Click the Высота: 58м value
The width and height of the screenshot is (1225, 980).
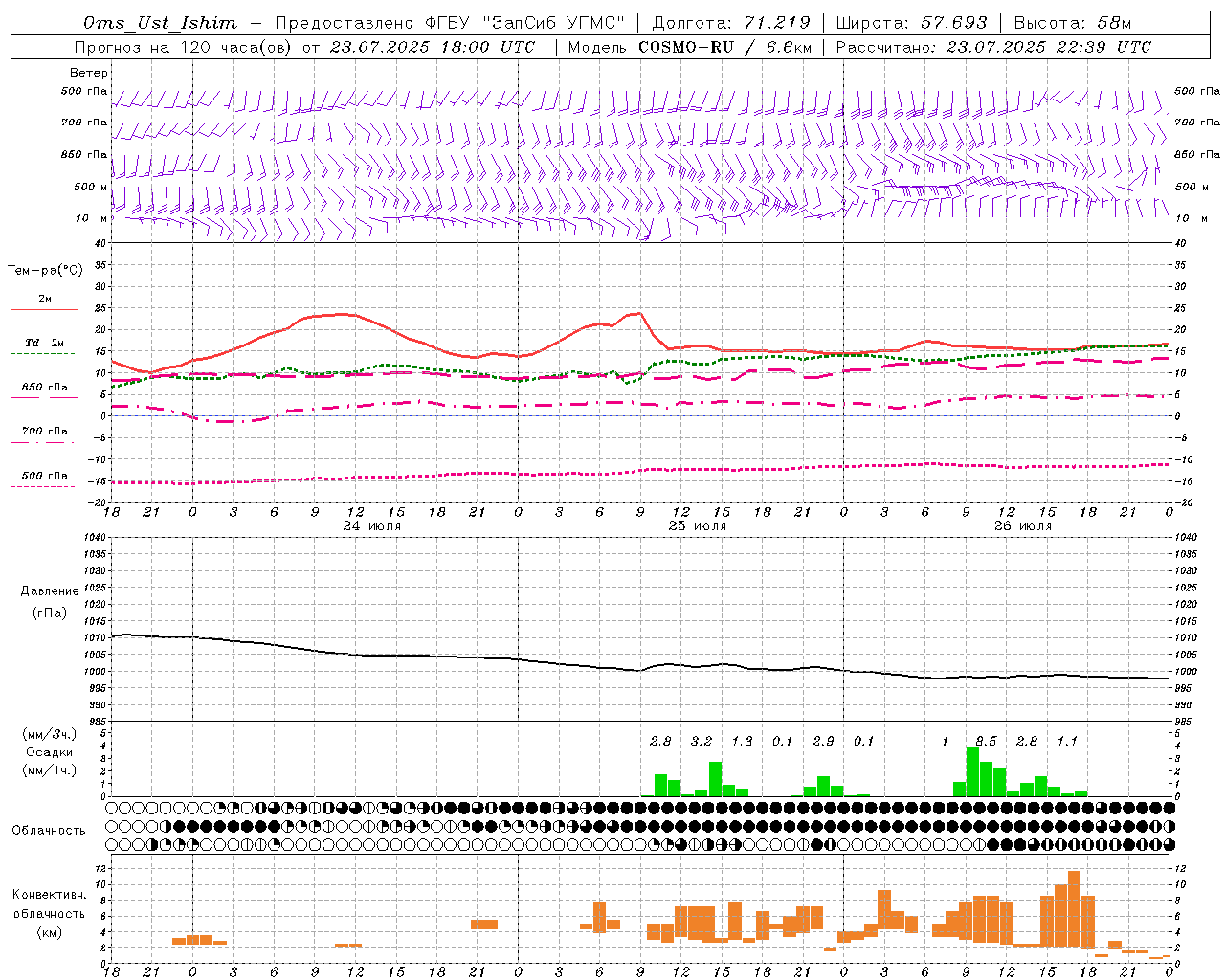click(x=1072, y=23)
